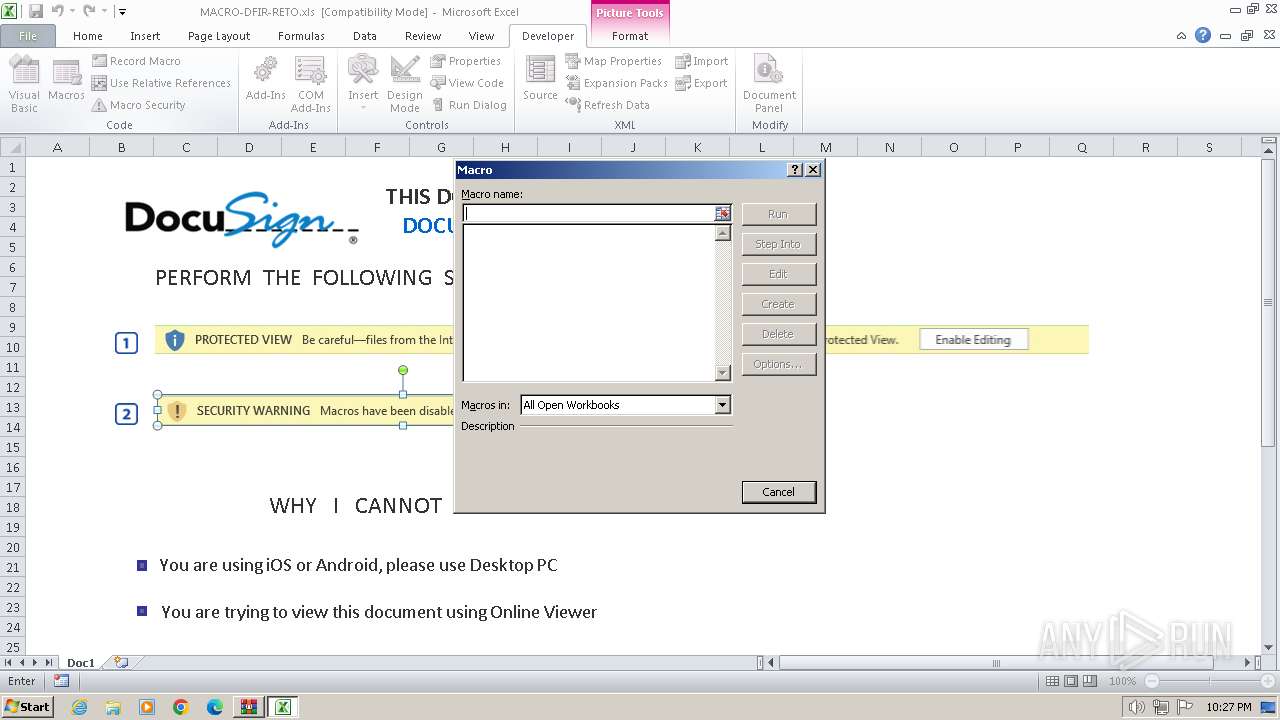Screen dimensions: 1280x720
Task: Launch Internet Explorer from taskbar
Action: click(x=79, y=707)
